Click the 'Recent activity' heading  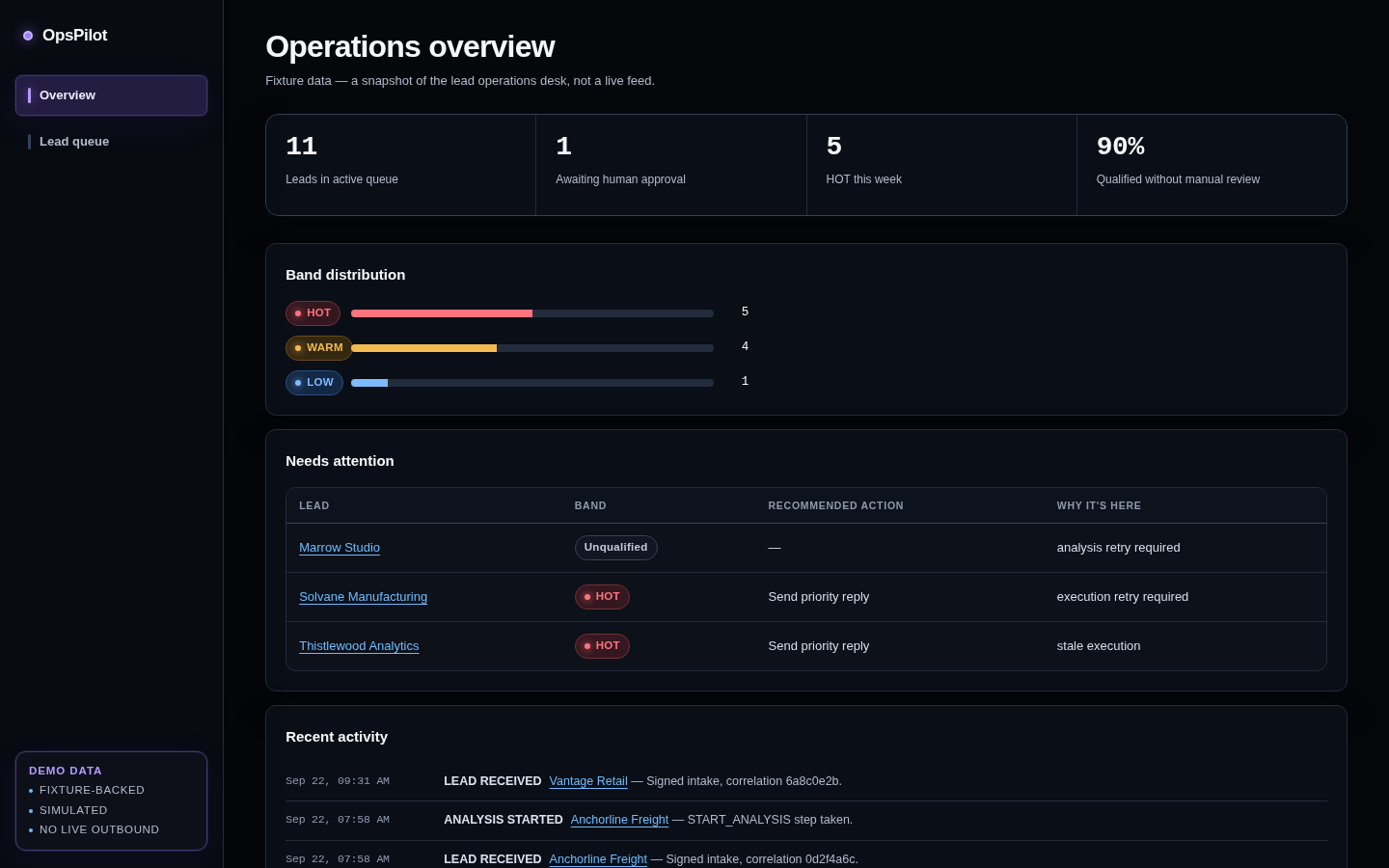pos(337,737)
